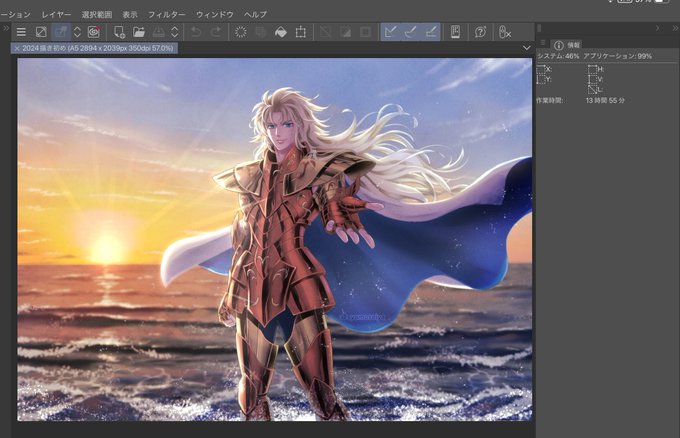680x438 pixels.
Task: Click the システム:46% memory readout
Action: point(558,56)
